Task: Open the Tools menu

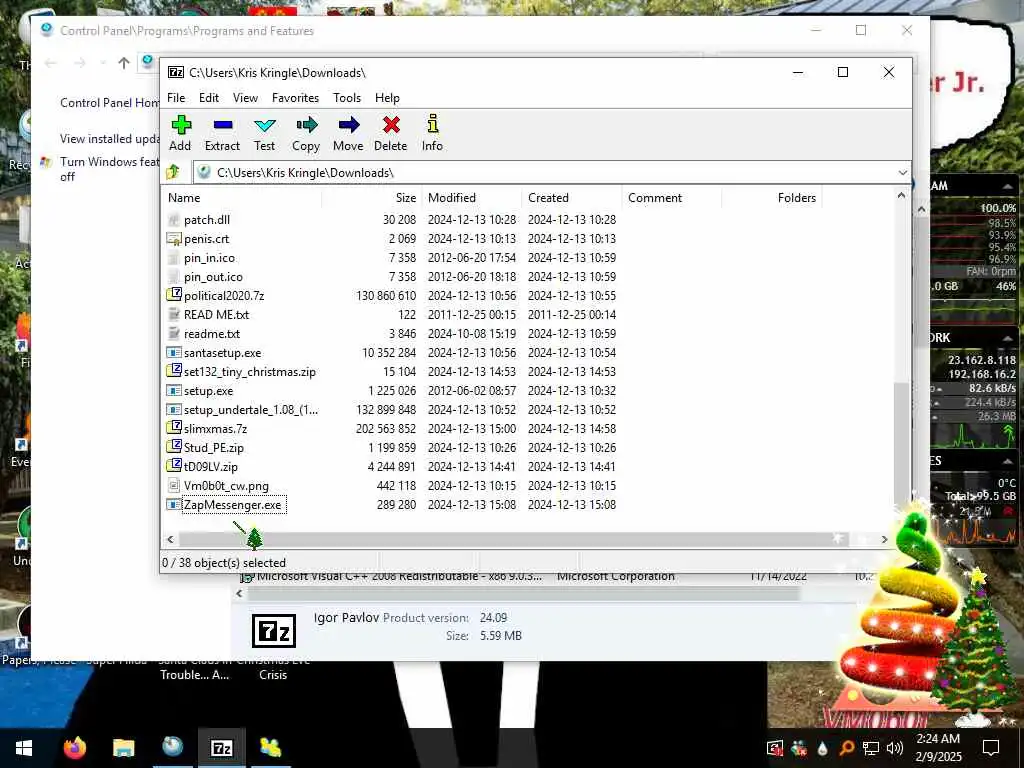Action: coord(347,97)
